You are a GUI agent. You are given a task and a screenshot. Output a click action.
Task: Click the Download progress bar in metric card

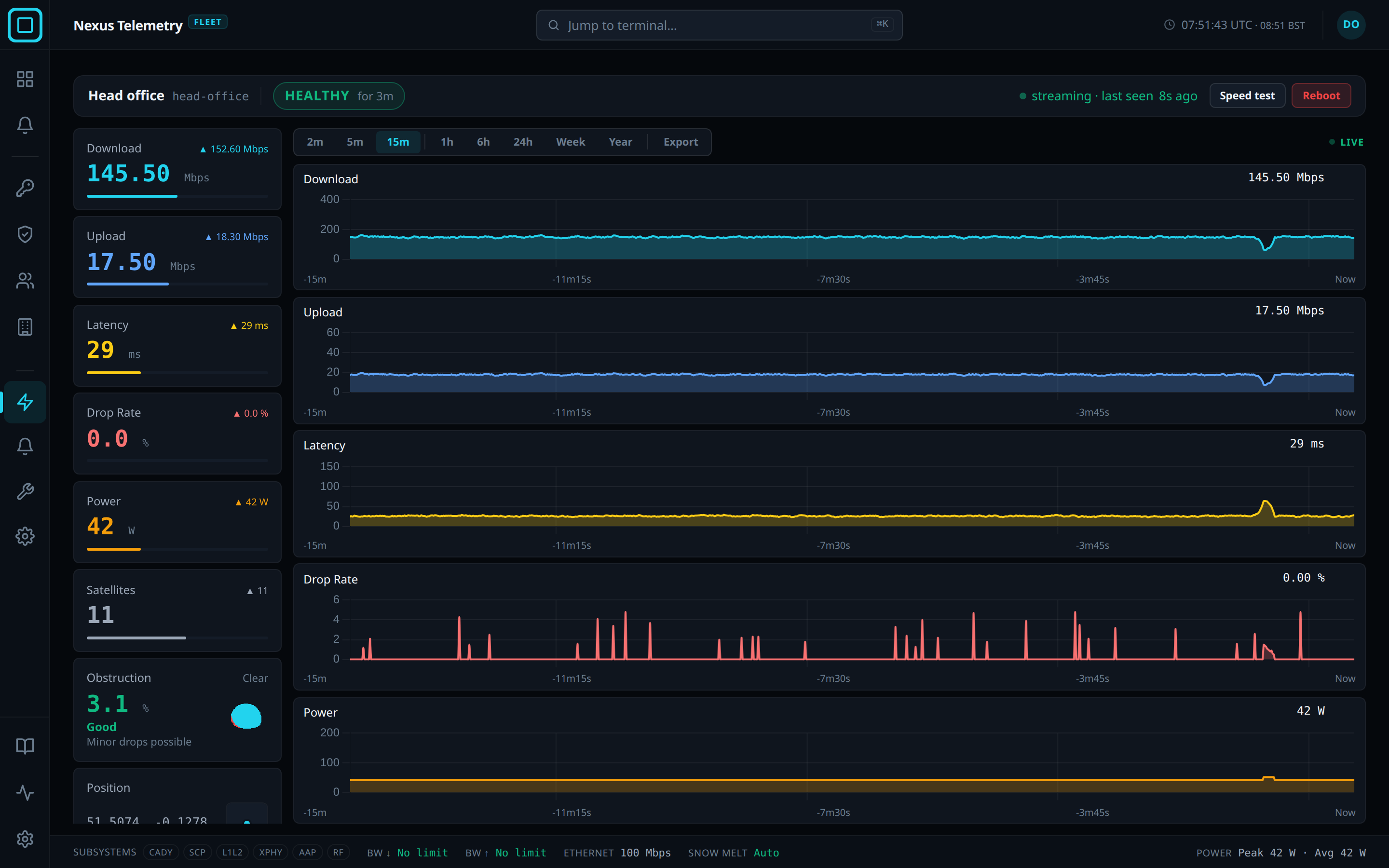[x=177, y=196]
